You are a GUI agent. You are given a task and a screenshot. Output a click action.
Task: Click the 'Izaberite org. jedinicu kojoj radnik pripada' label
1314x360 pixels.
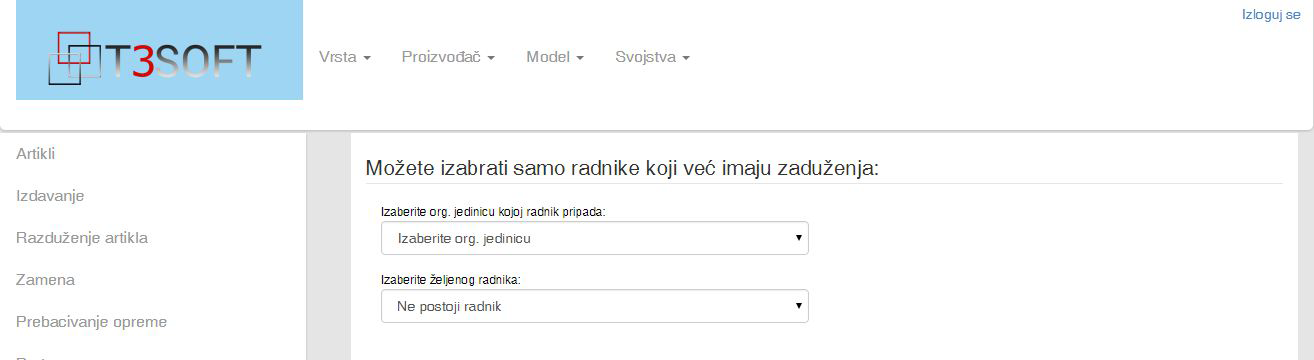tap(493, 212)
